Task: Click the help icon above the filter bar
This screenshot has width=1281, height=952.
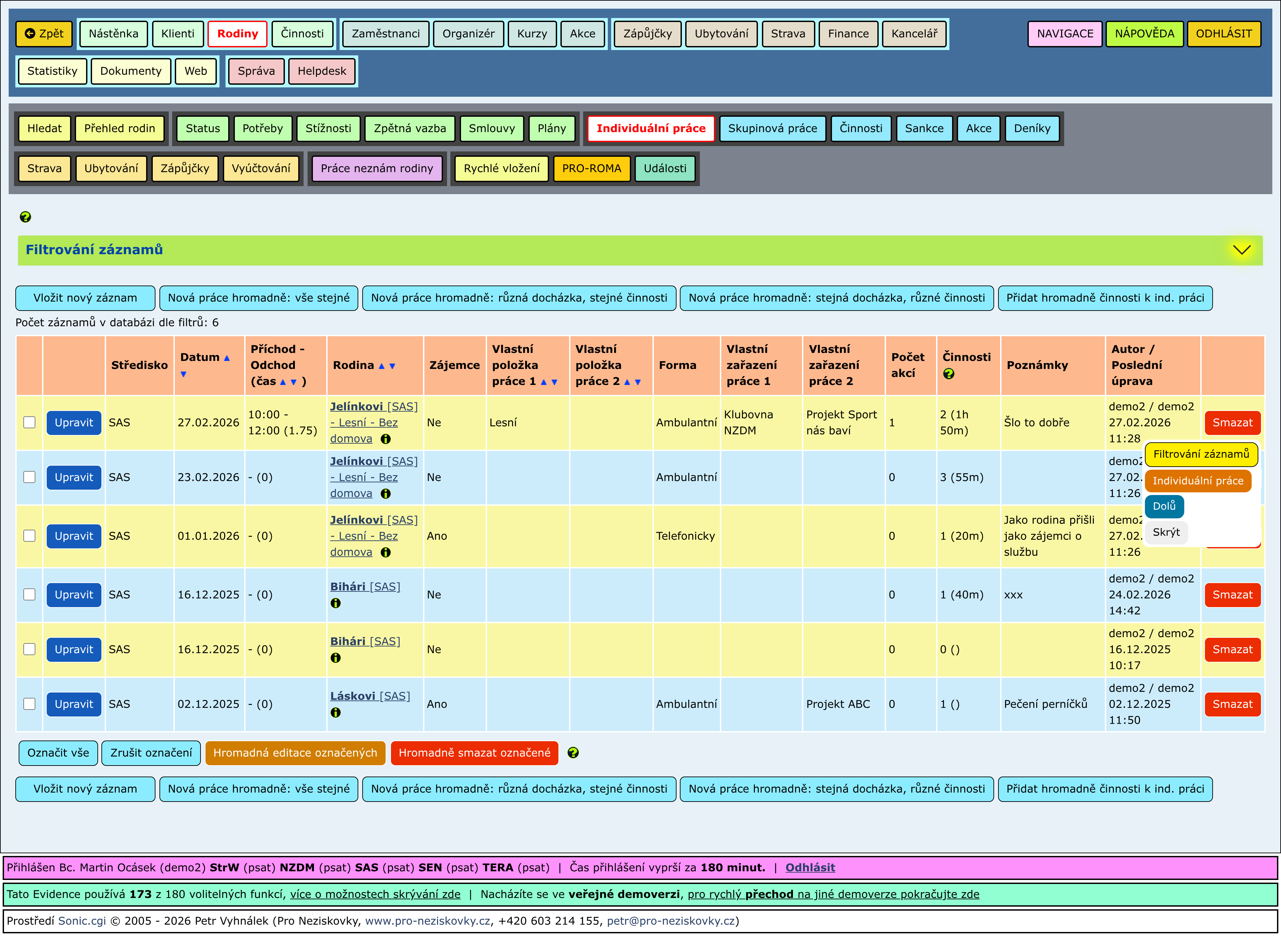Action: [x=25, y=217]
